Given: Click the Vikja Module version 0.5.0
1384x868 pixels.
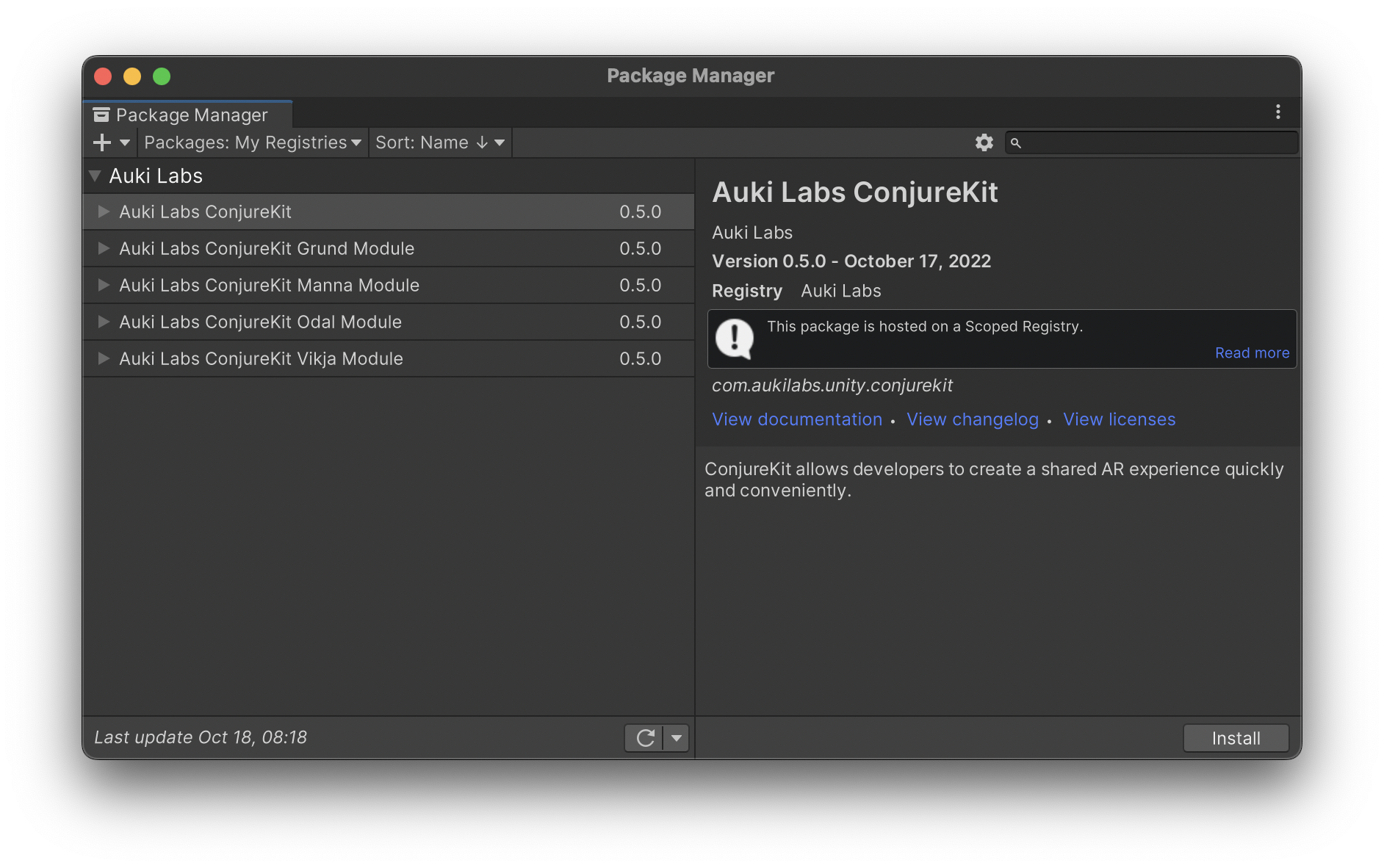Looking at the screenshot, I should (x=640, y=358).
